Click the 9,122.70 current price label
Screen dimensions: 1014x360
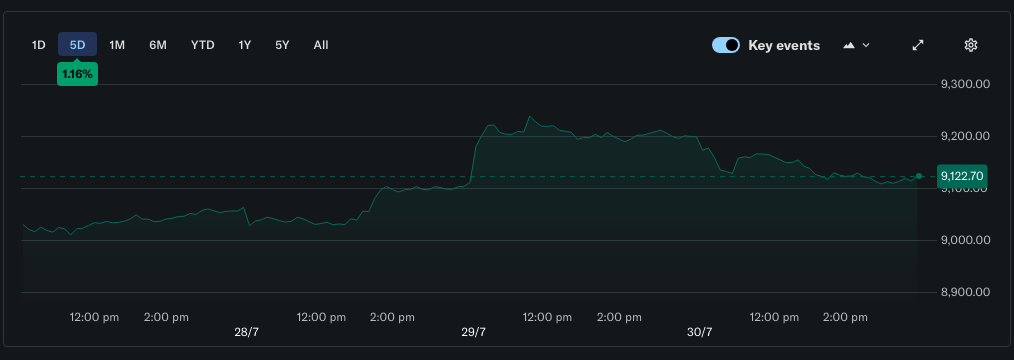tap(962, 176)
